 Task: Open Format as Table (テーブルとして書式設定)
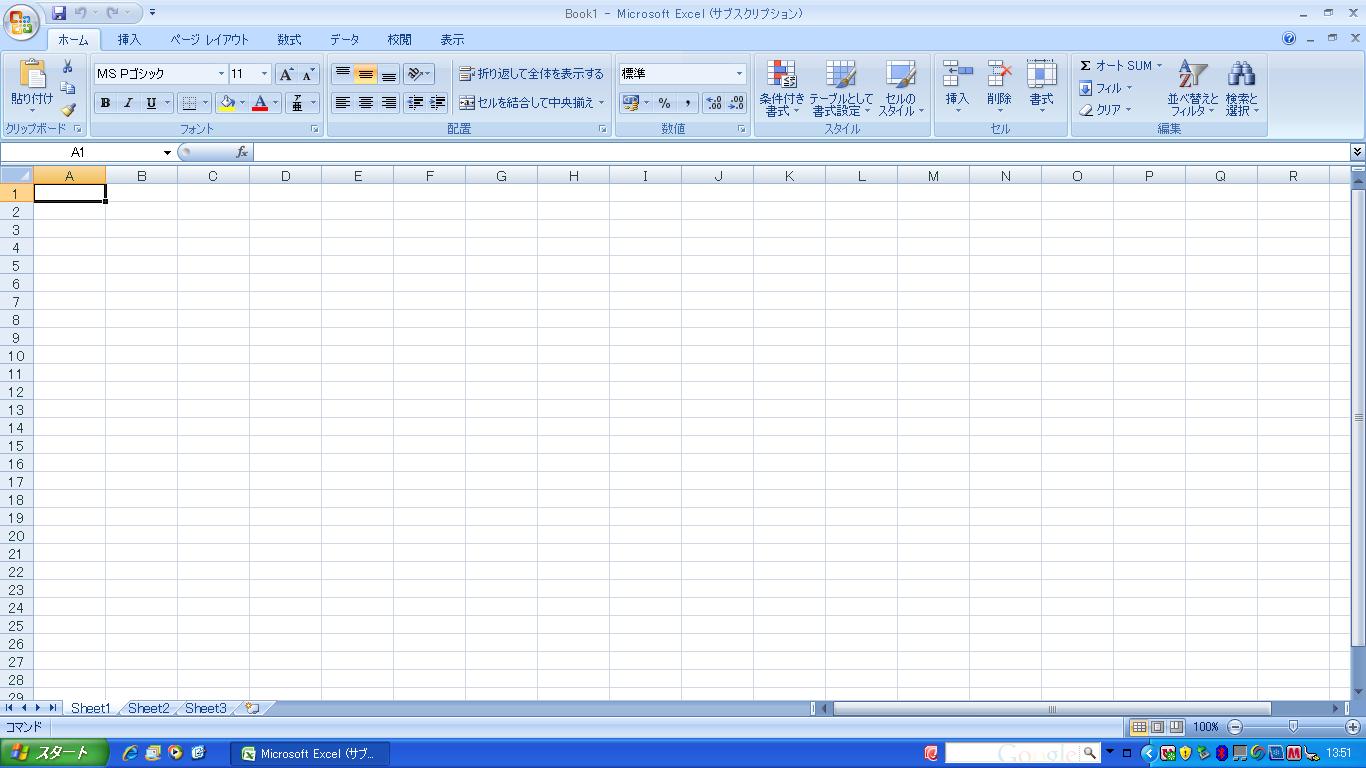841,88
